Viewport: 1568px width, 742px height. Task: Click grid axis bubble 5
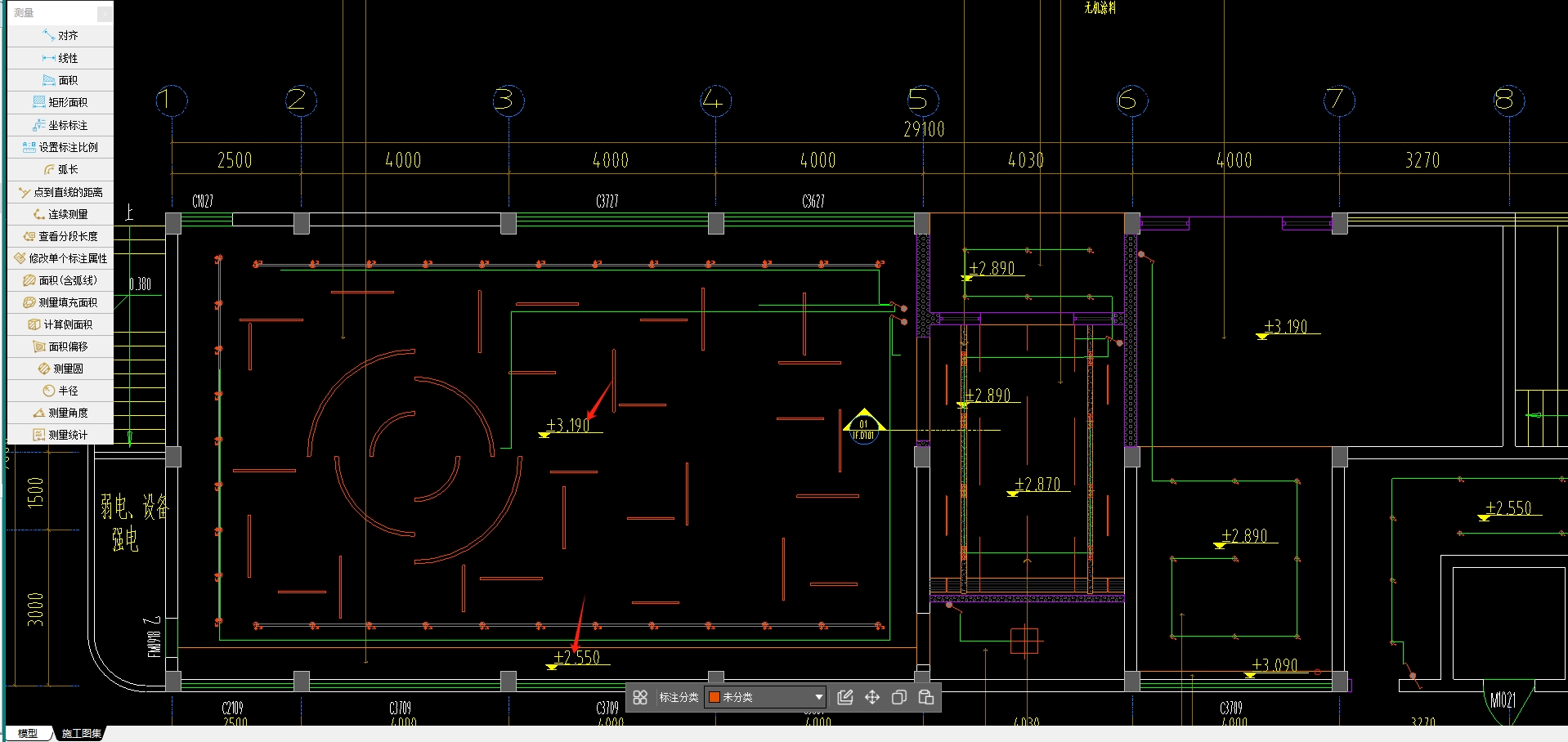tap(923, 101)
